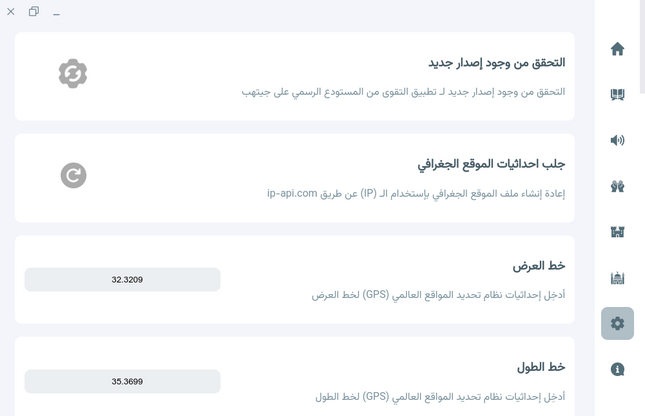The image size is (645, 416).
Task: Open the info about page
Action: pos(617,369)
